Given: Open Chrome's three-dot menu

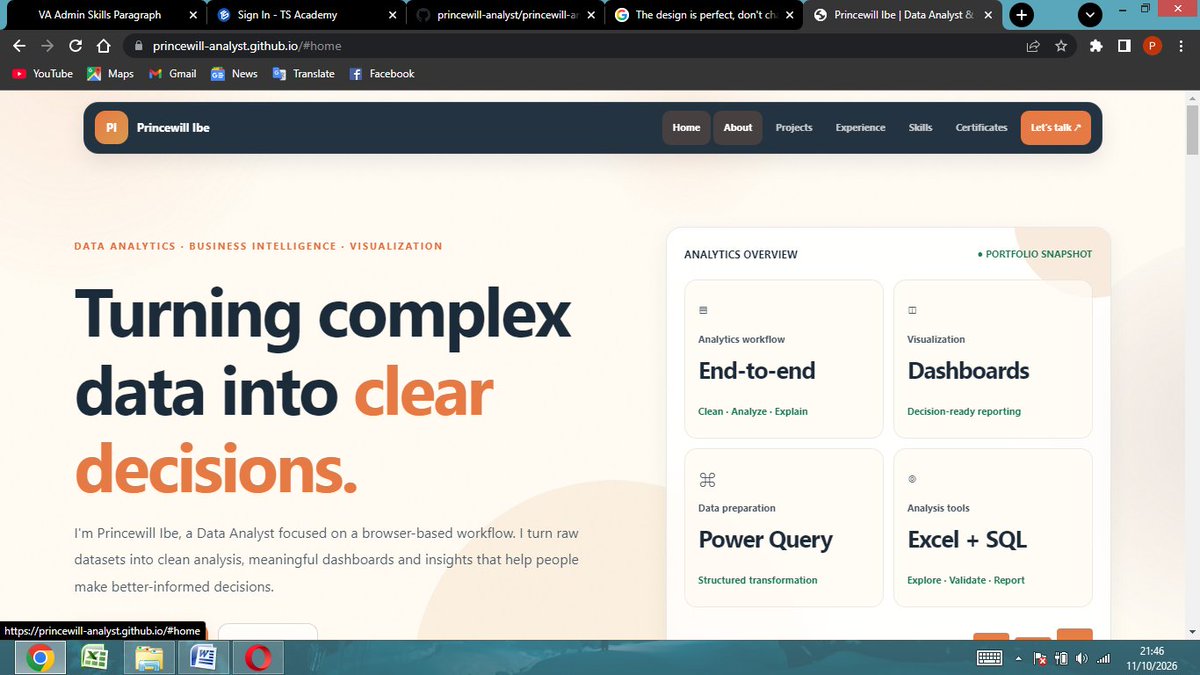Looking at the screenshot, I should pyautogui.click(x=1181, y=46).
